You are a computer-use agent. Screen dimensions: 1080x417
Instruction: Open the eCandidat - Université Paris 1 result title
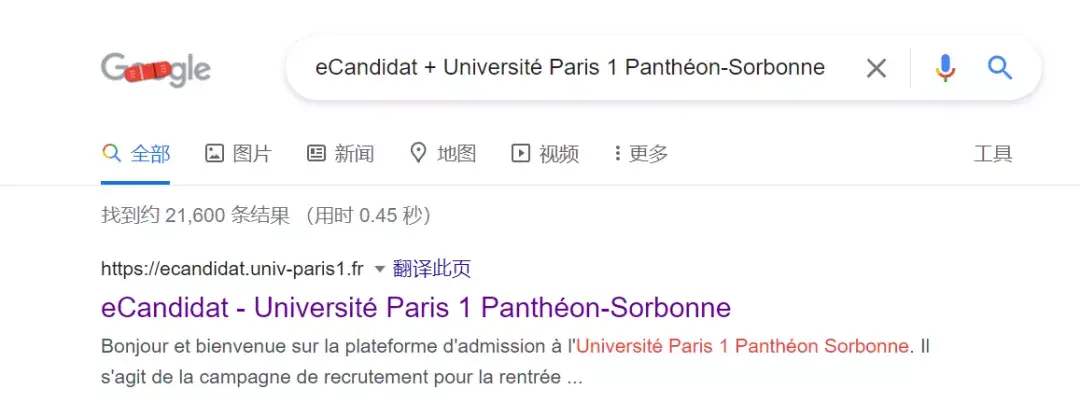(x=416, y=306)
